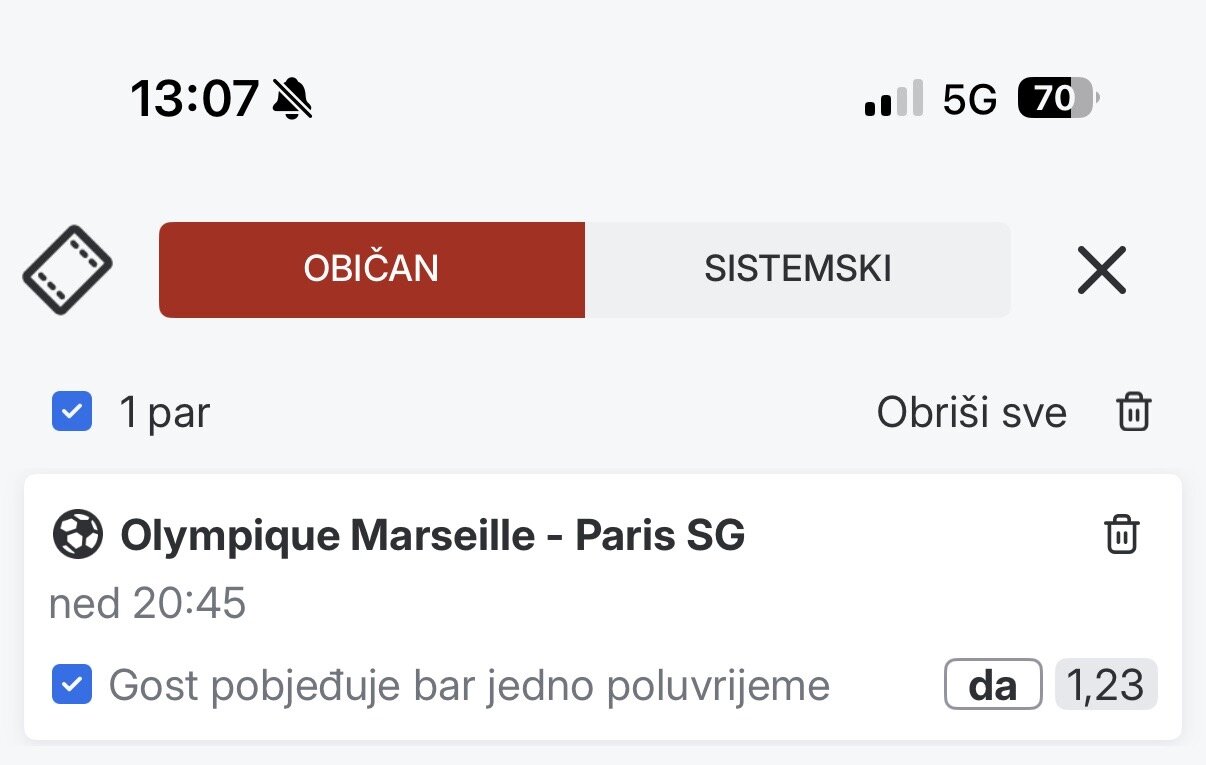Tap the 1,23 odds value
This screenshot has width=1206, height=765.
[1106, 685]
